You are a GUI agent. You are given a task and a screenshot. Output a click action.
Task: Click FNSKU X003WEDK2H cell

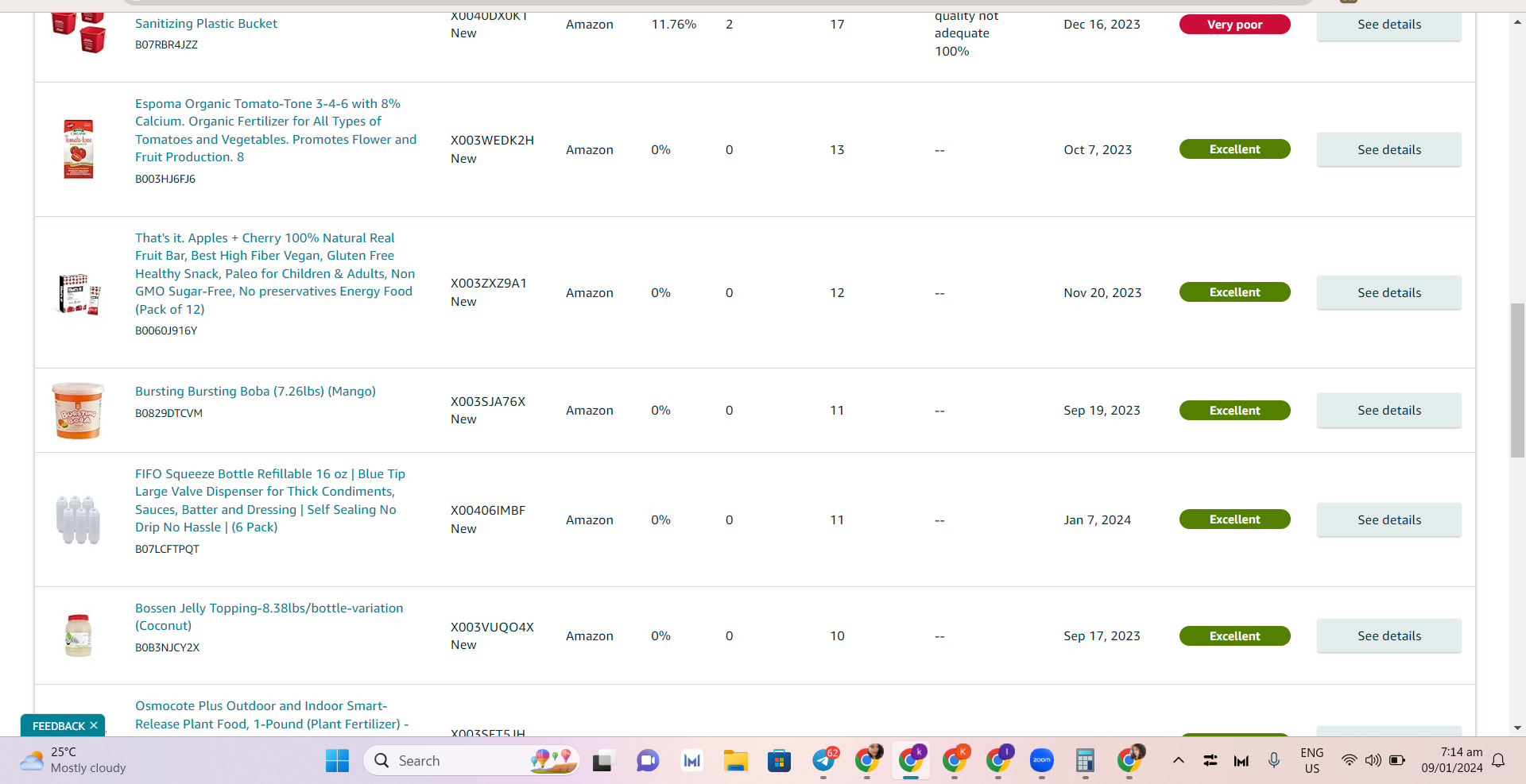[x=492, y=141]
